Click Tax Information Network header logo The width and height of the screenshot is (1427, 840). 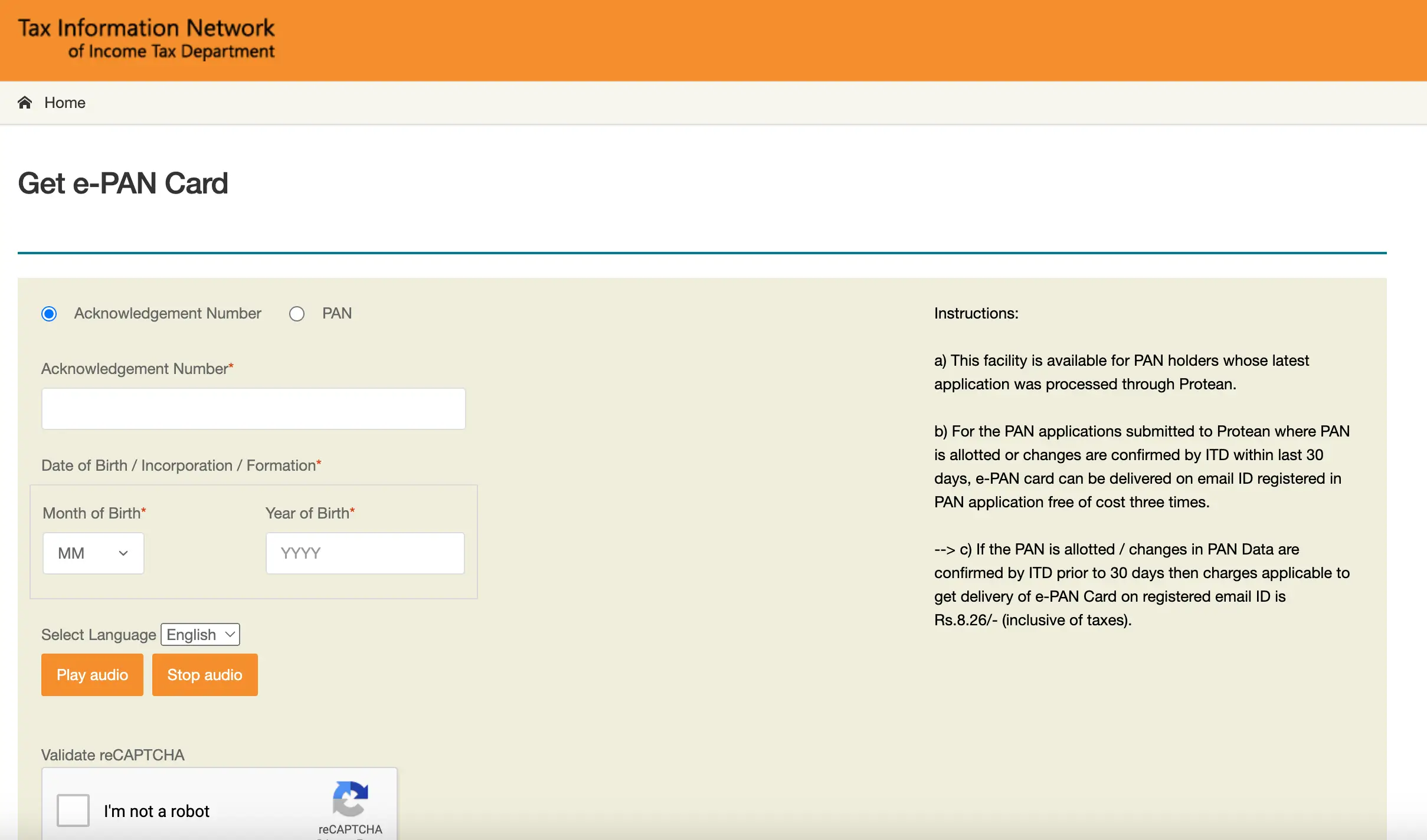(x=146, y=39)
